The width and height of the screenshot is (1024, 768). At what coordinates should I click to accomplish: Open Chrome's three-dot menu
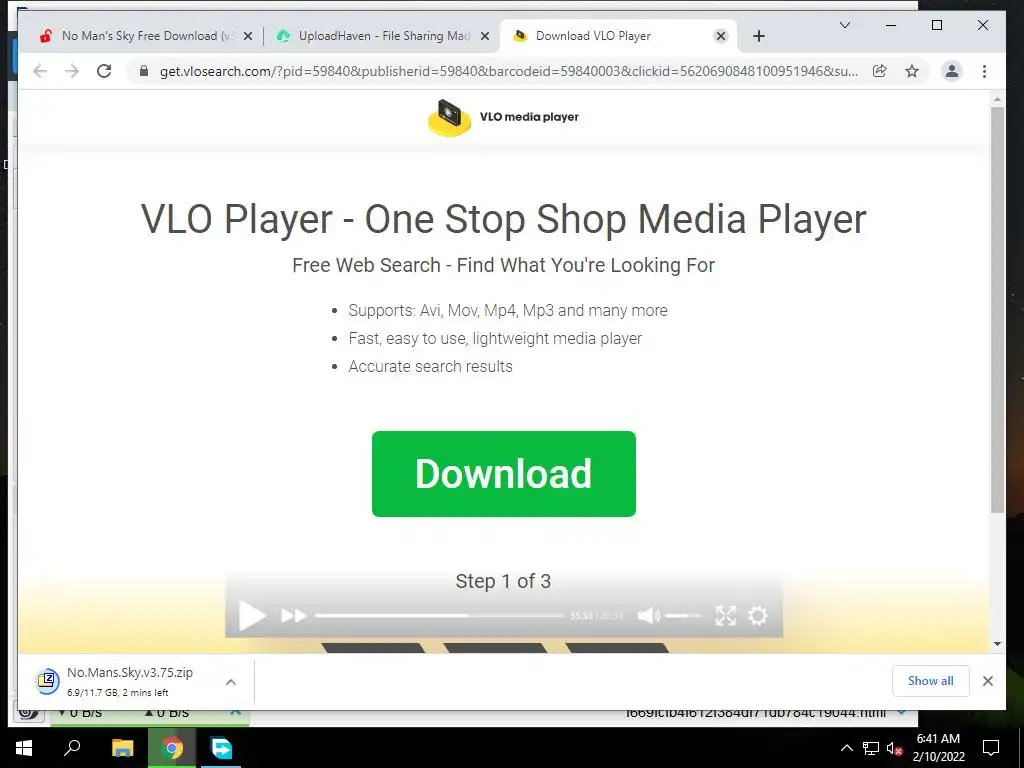[984, 71]
